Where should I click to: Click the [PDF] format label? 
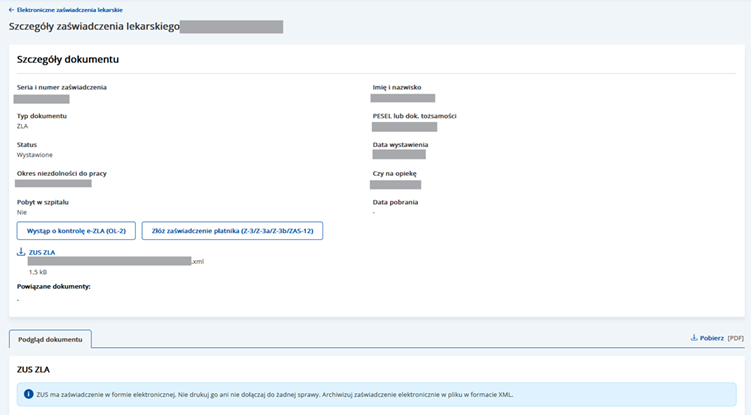pyautogui.click(x=736, y=338)
